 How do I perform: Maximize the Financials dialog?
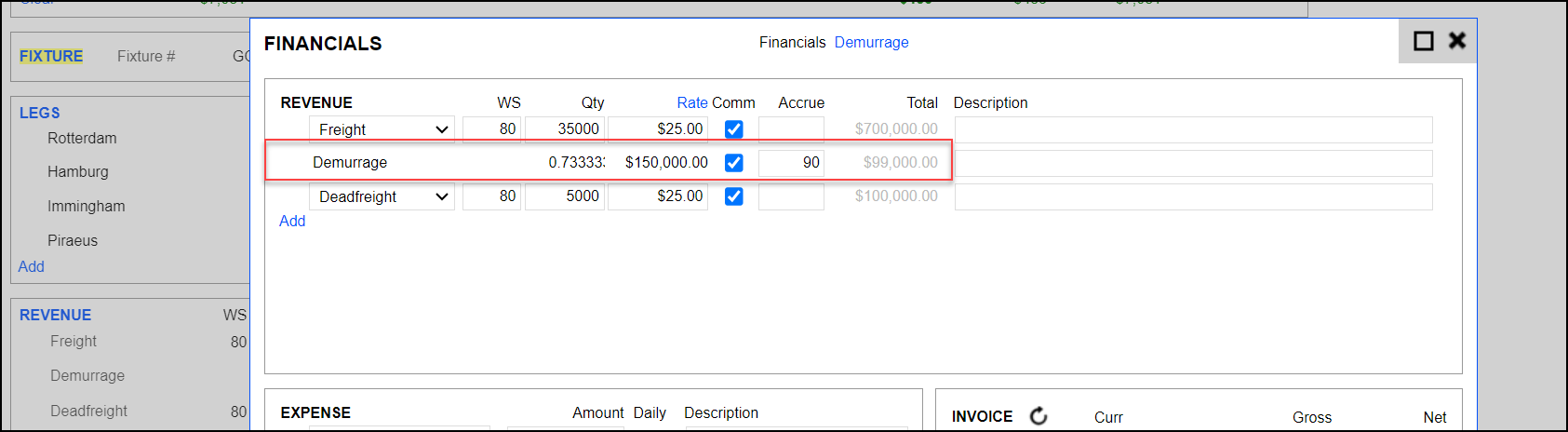point(1423,41)
